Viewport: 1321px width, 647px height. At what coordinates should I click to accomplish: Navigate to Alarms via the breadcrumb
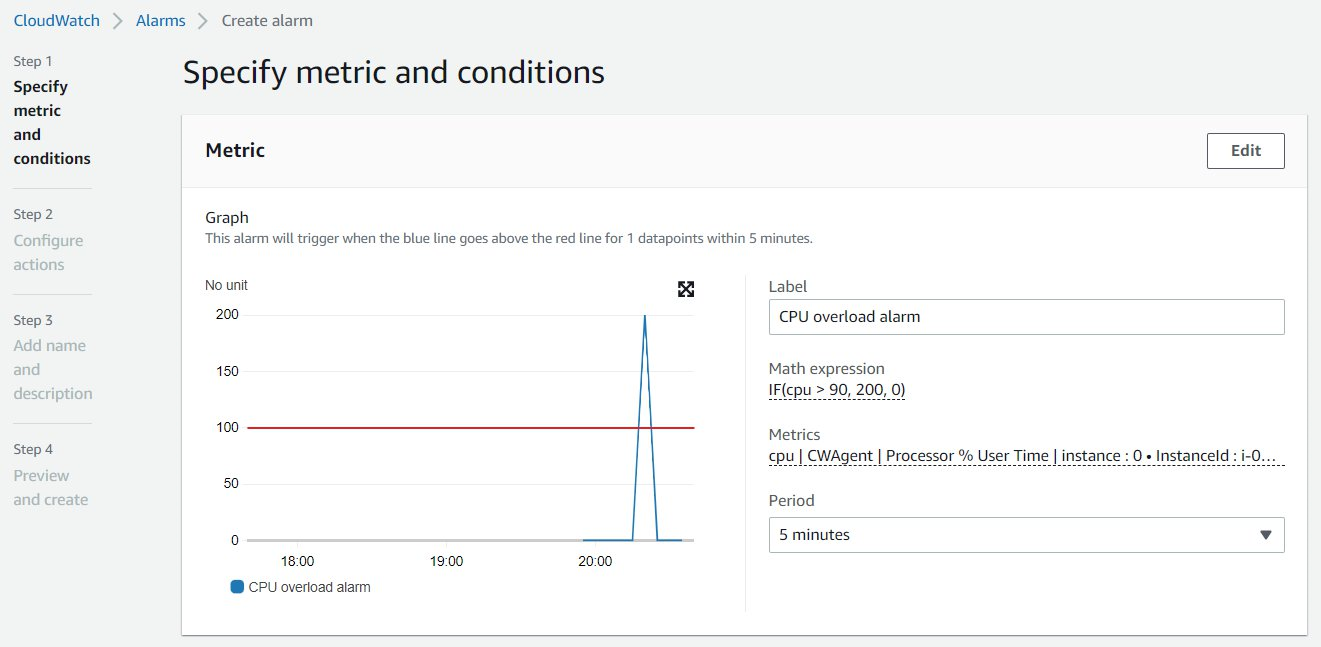tap(160, 20)
